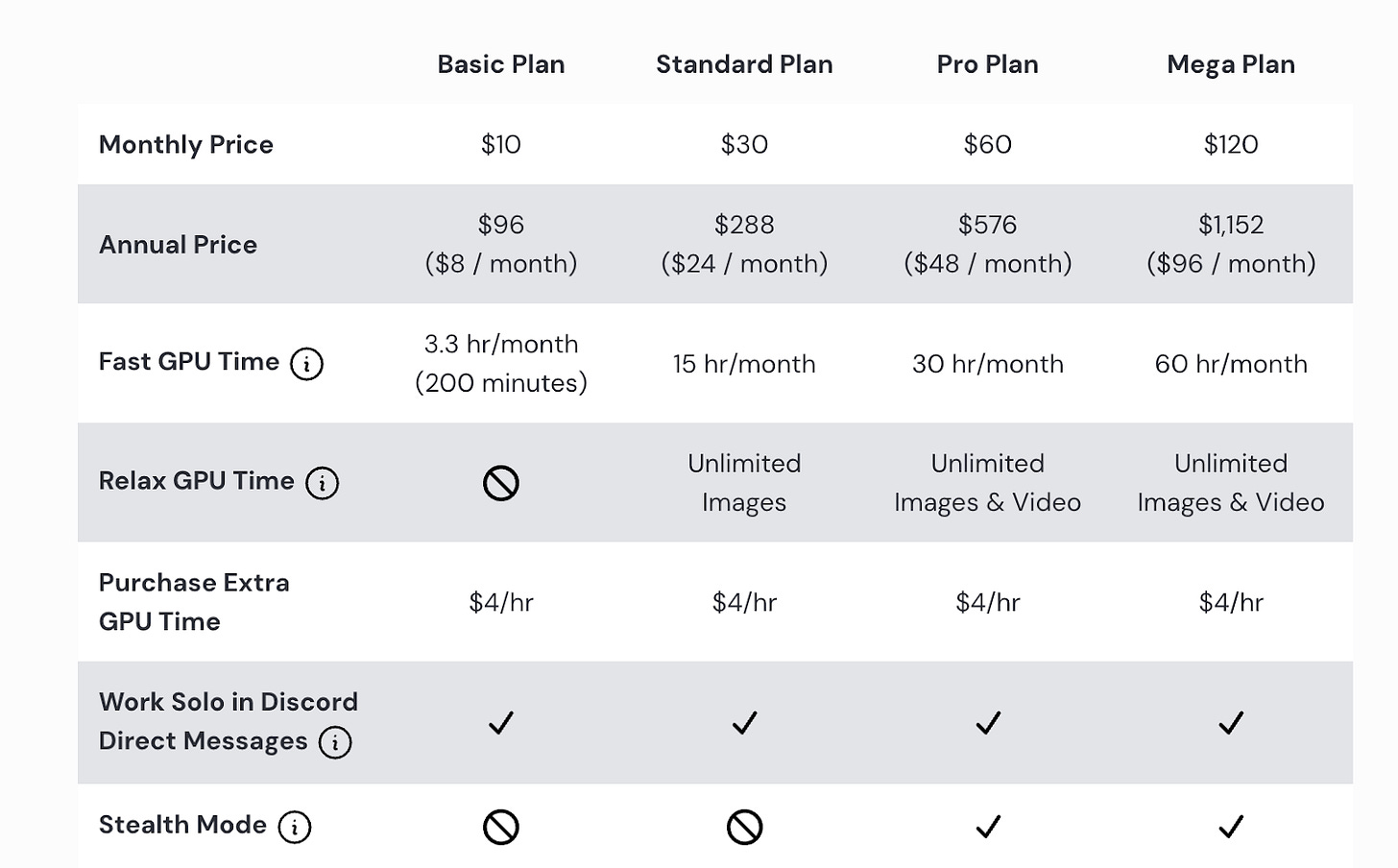The height and width of the screenshot is (868, 1398).
Task: Click Standard Plan's Stealth Mode unavailable icon
Action: pos(744,827)
